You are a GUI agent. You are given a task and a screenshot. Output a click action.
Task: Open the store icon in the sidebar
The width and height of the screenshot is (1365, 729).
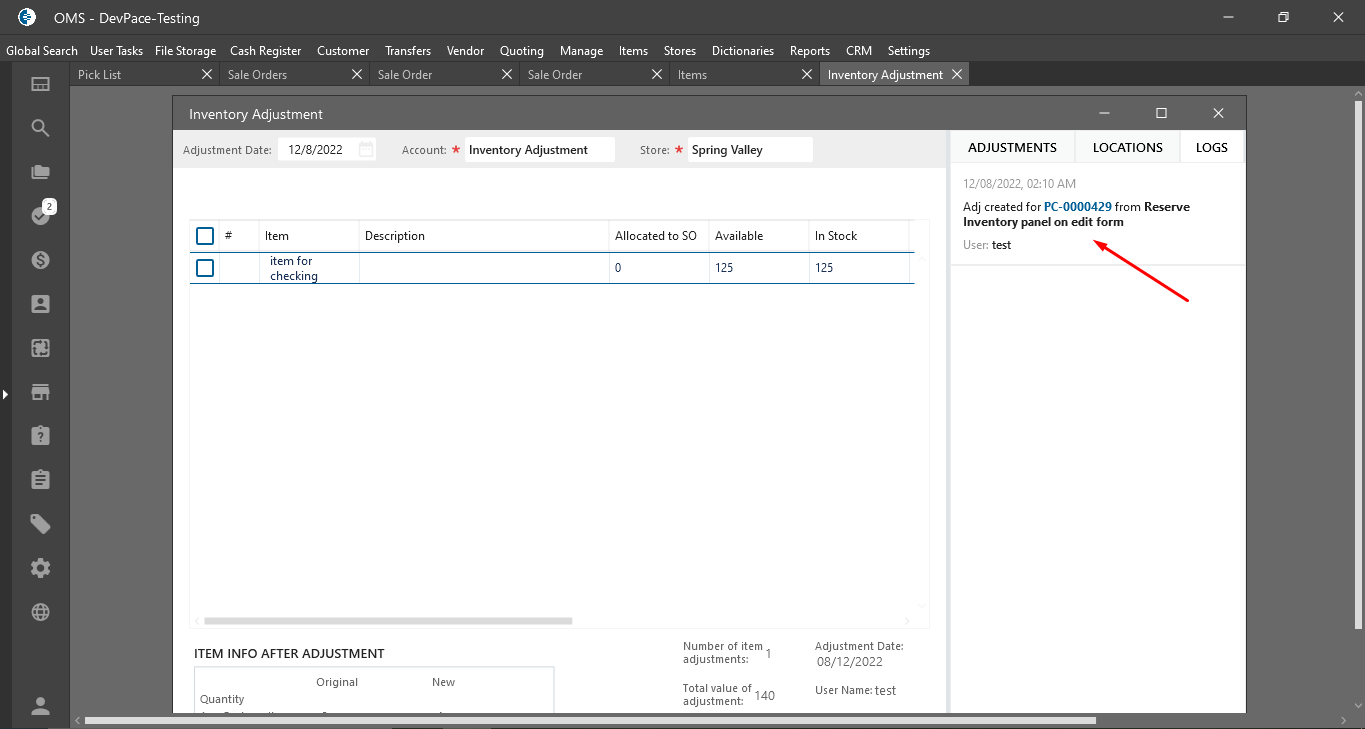coord(40,392)
